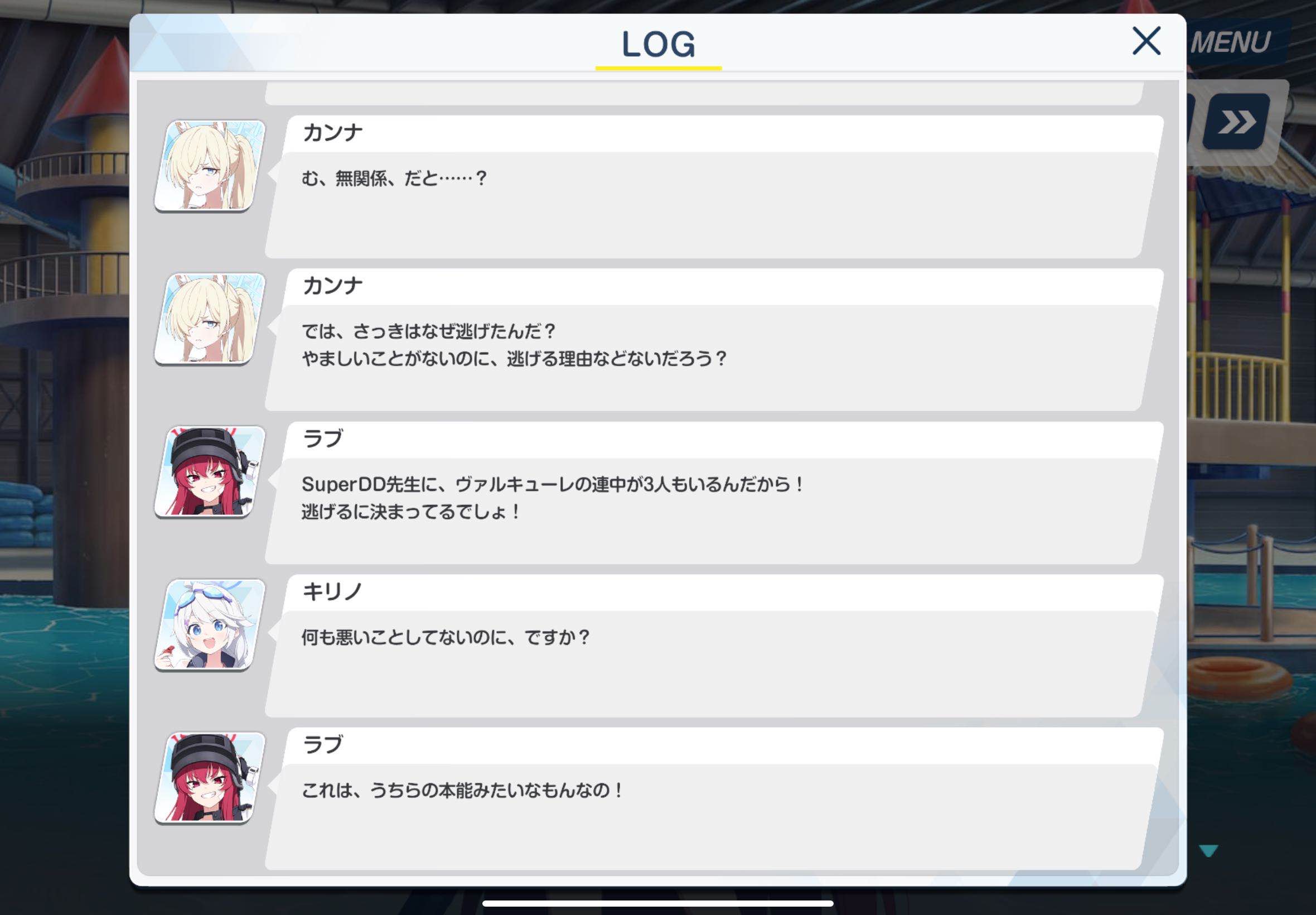Tap the last ラブ name label
Screen dimensions: 1316x915
pos(322,745)
